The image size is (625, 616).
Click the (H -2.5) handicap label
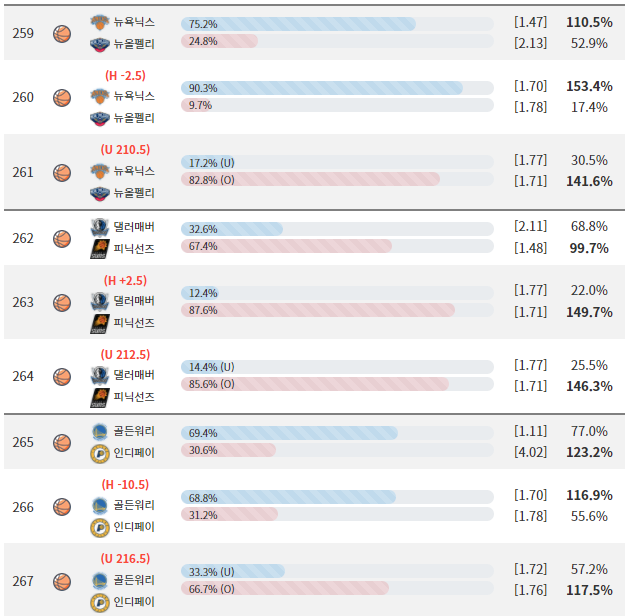(125, 75)
